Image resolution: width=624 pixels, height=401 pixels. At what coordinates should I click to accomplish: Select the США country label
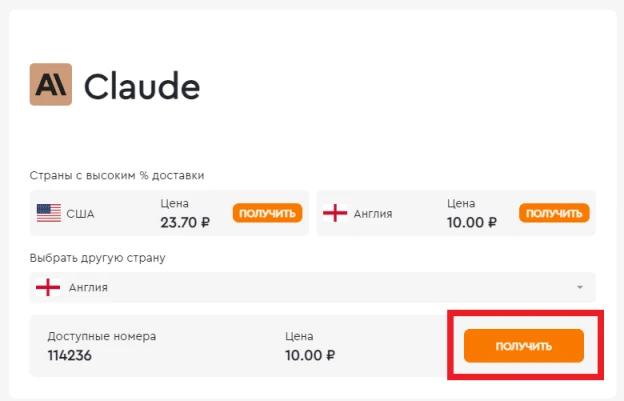[x=80, y=214]
